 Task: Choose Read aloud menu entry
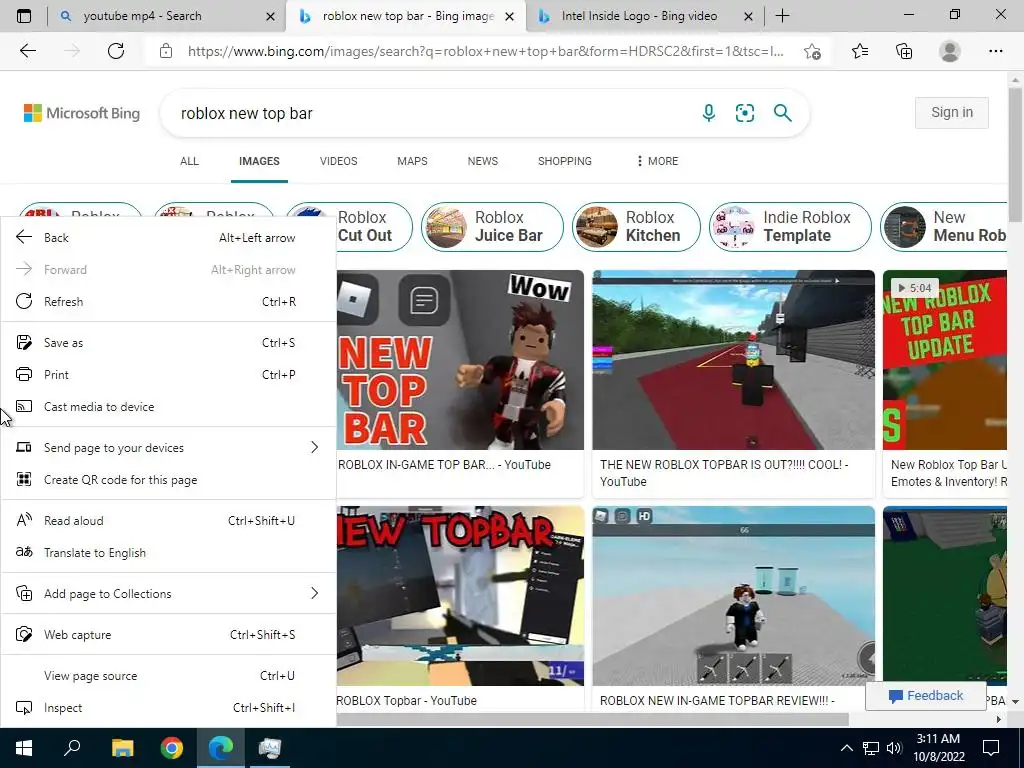click(x=168, y=520)
